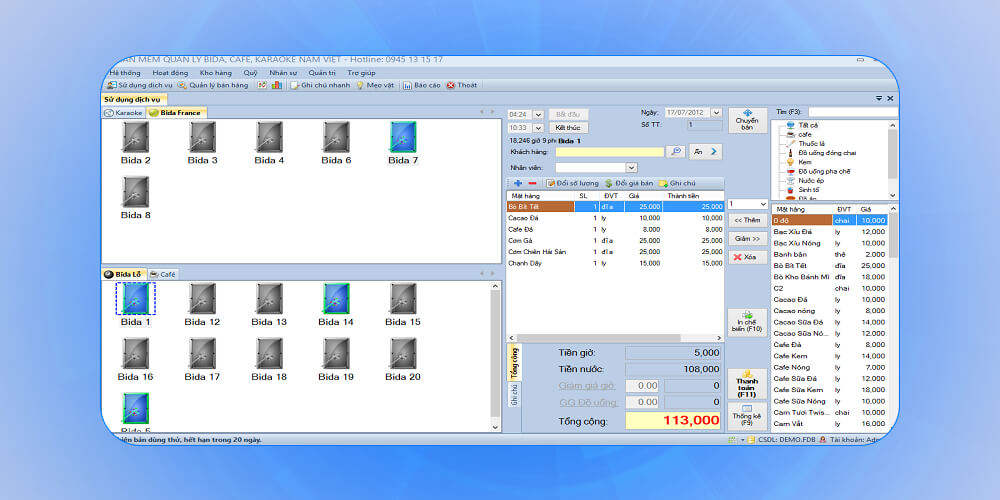Select the Kem category in tree

pyautogui.click(x=804, y=161)
